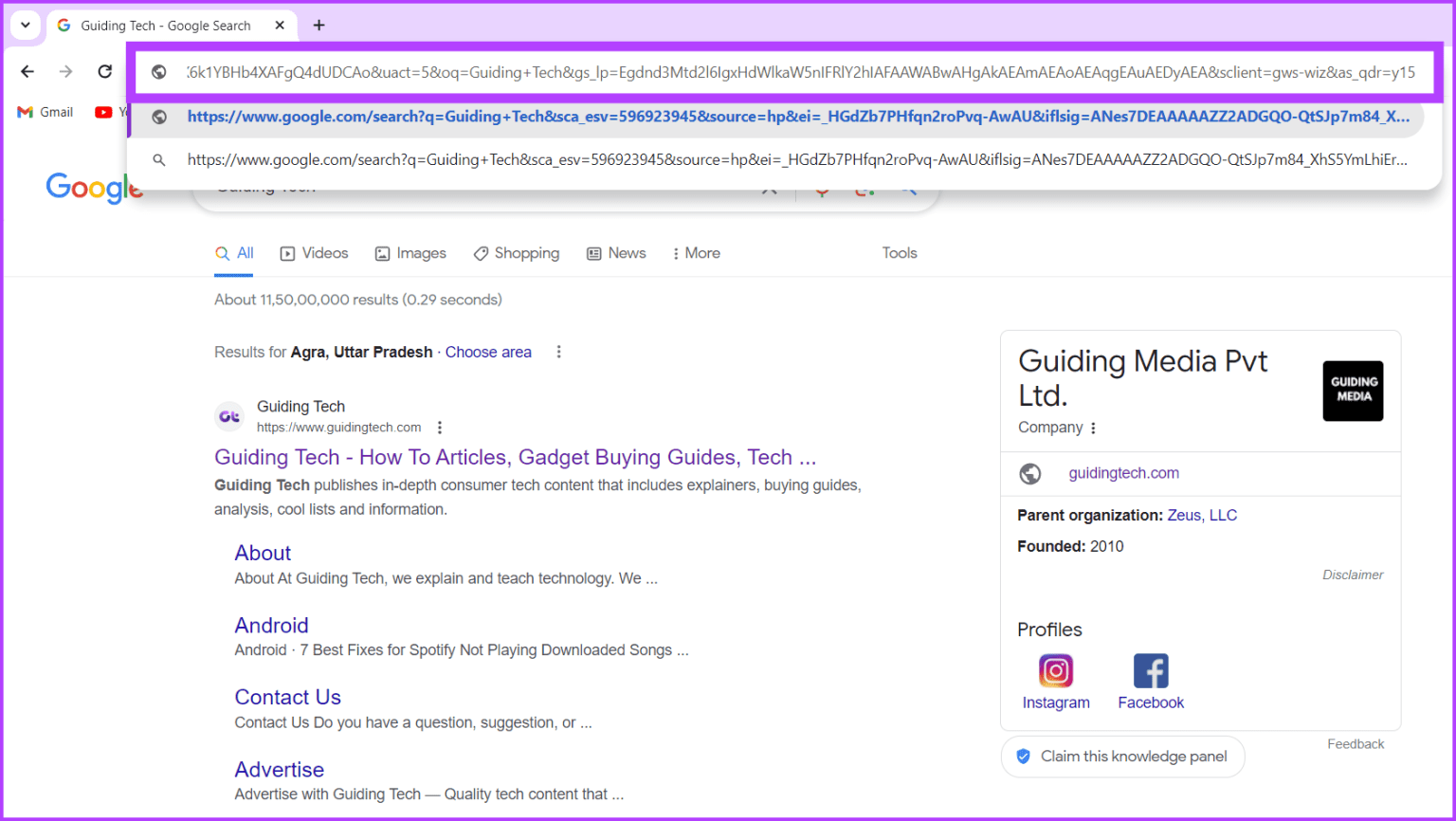This screenshot has width=1456, height=821.
Task: Click the browser back arrow
Action: point(27,71)
